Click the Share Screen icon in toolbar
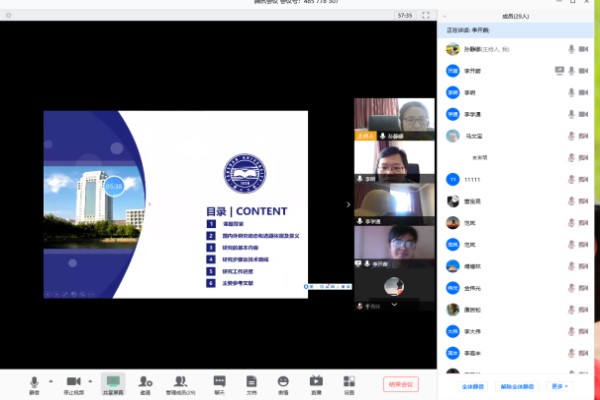 coord(113,384)
